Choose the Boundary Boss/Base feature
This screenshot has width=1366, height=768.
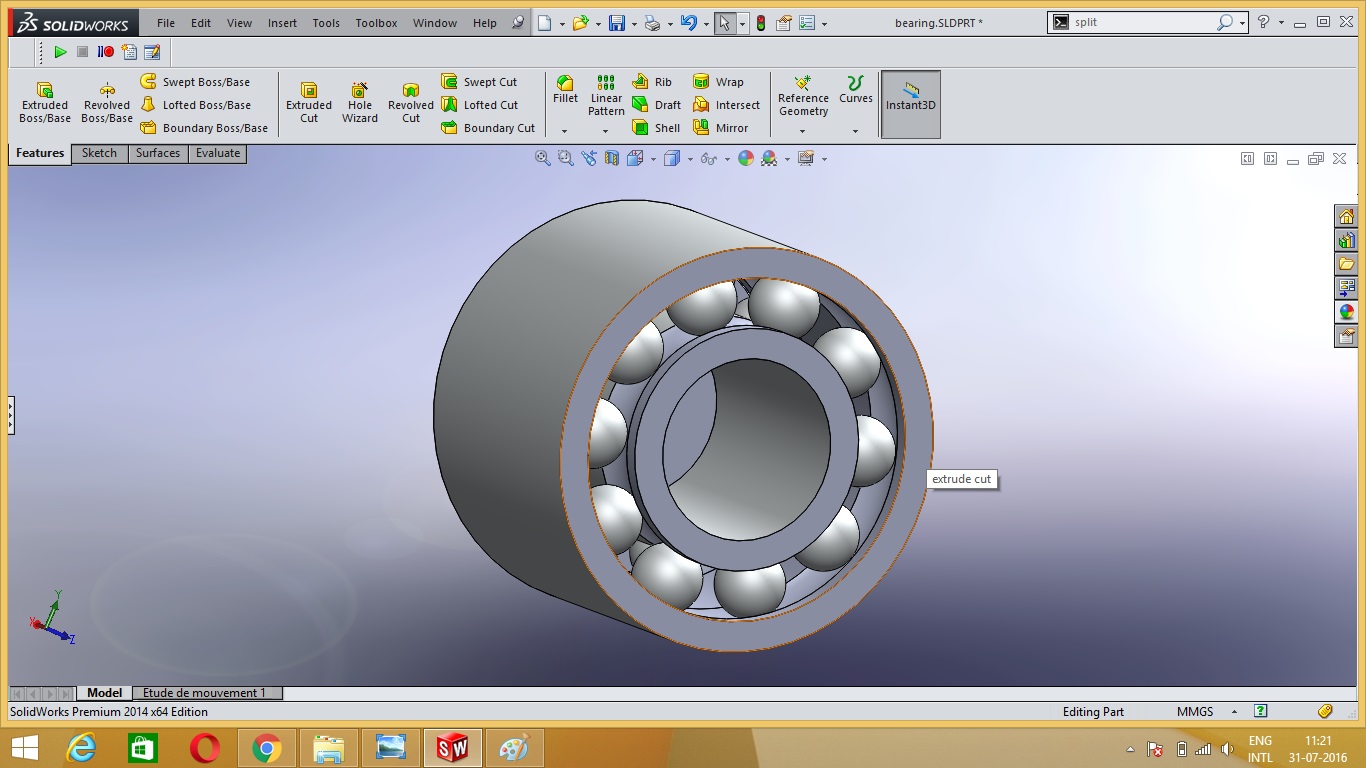pos(204,128)
